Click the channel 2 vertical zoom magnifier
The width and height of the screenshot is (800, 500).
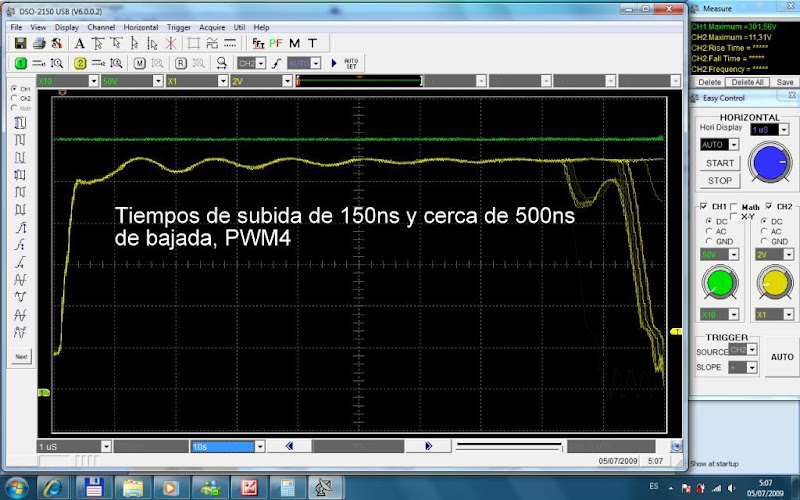[117, 63]
